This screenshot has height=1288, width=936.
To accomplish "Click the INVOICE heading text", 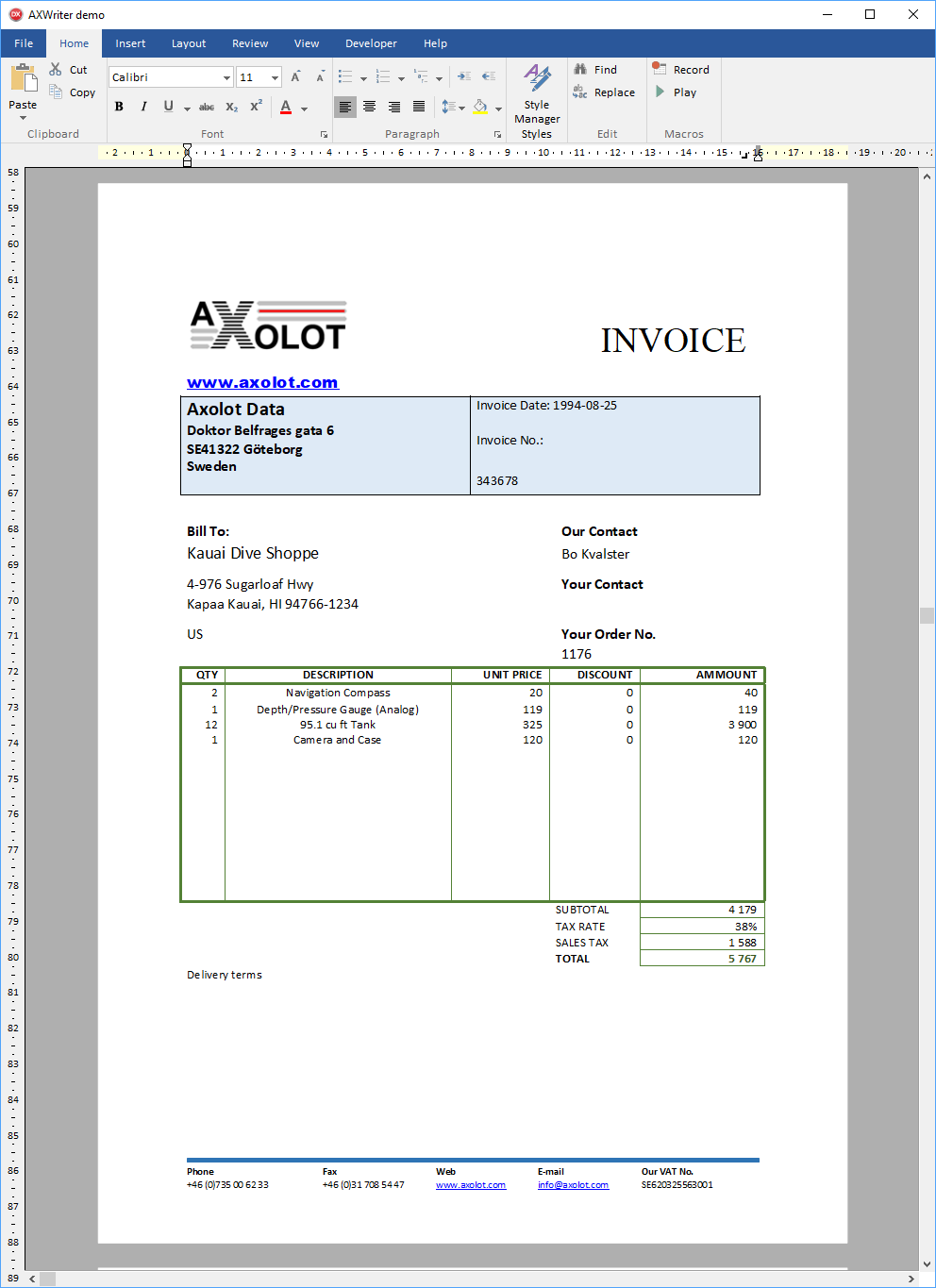I will pyautogui.click(x=673, y=341).
